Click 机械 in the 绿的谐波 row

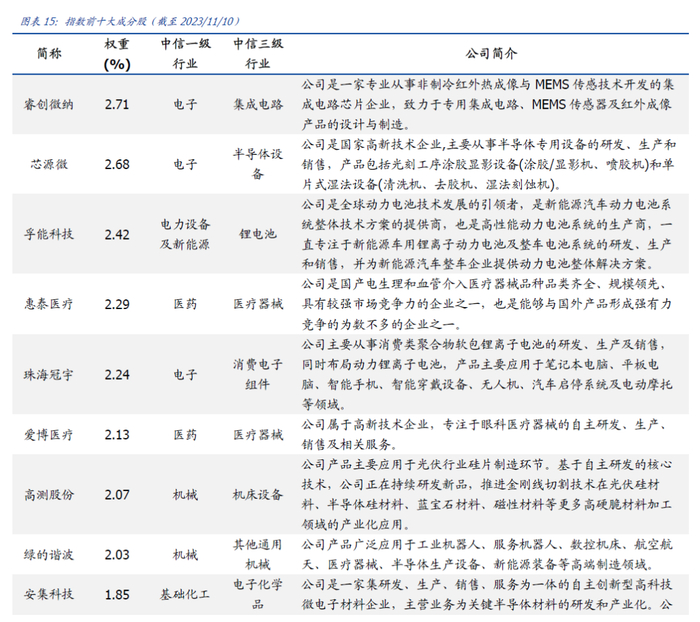[x=185, y=555]
